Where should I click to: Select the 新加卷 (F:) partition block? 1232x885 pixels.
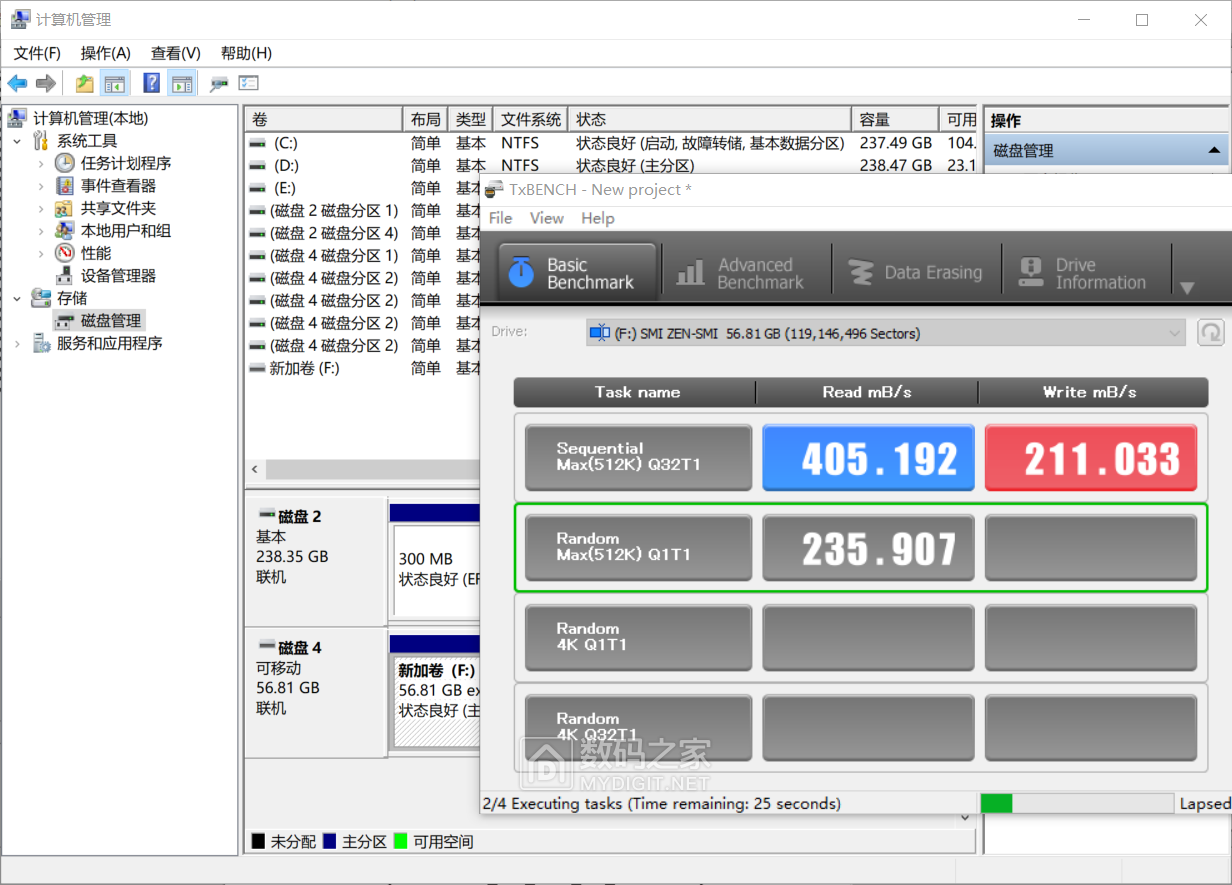(x=435, y=700)
